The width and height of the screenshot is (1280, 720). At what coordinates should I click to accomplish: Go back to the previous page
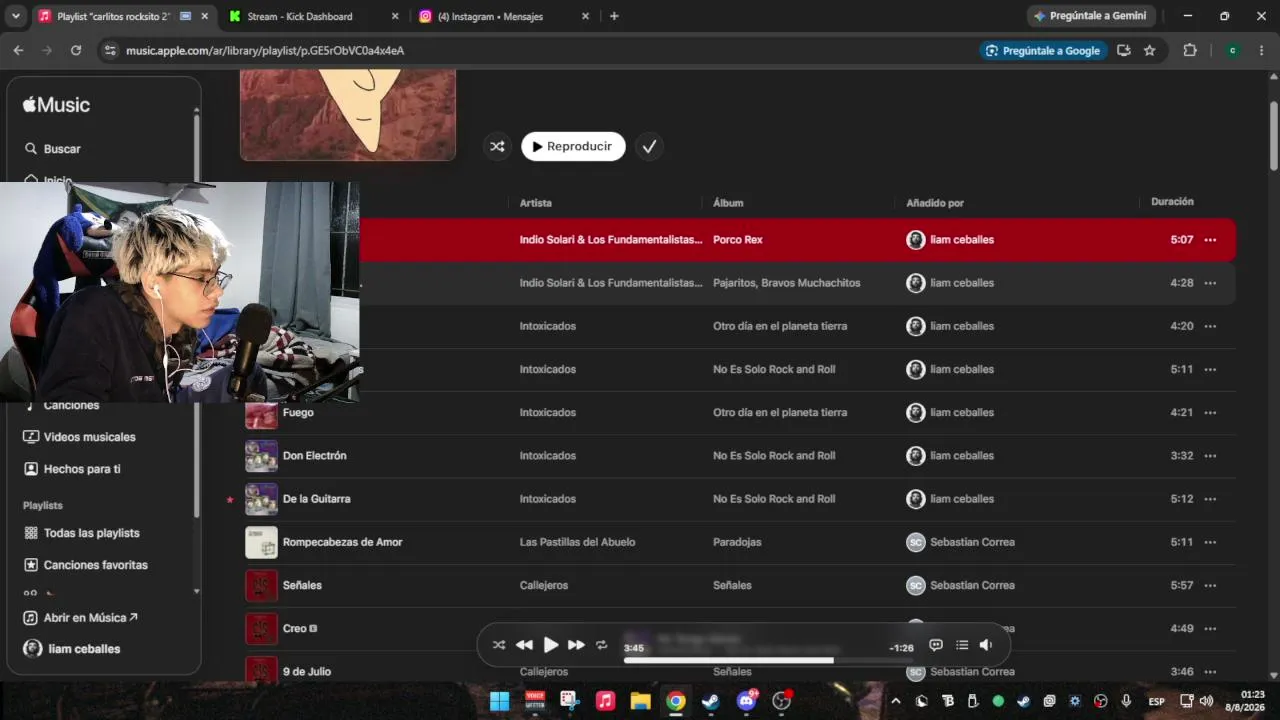pos(18,50)
